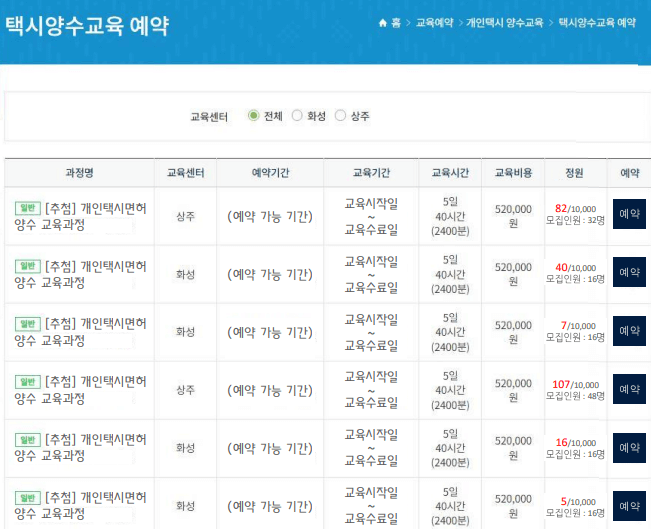651x529 pixels.
Task: Click 예약 button for 16/10,000 row
Action: click(x=629, y=448)
